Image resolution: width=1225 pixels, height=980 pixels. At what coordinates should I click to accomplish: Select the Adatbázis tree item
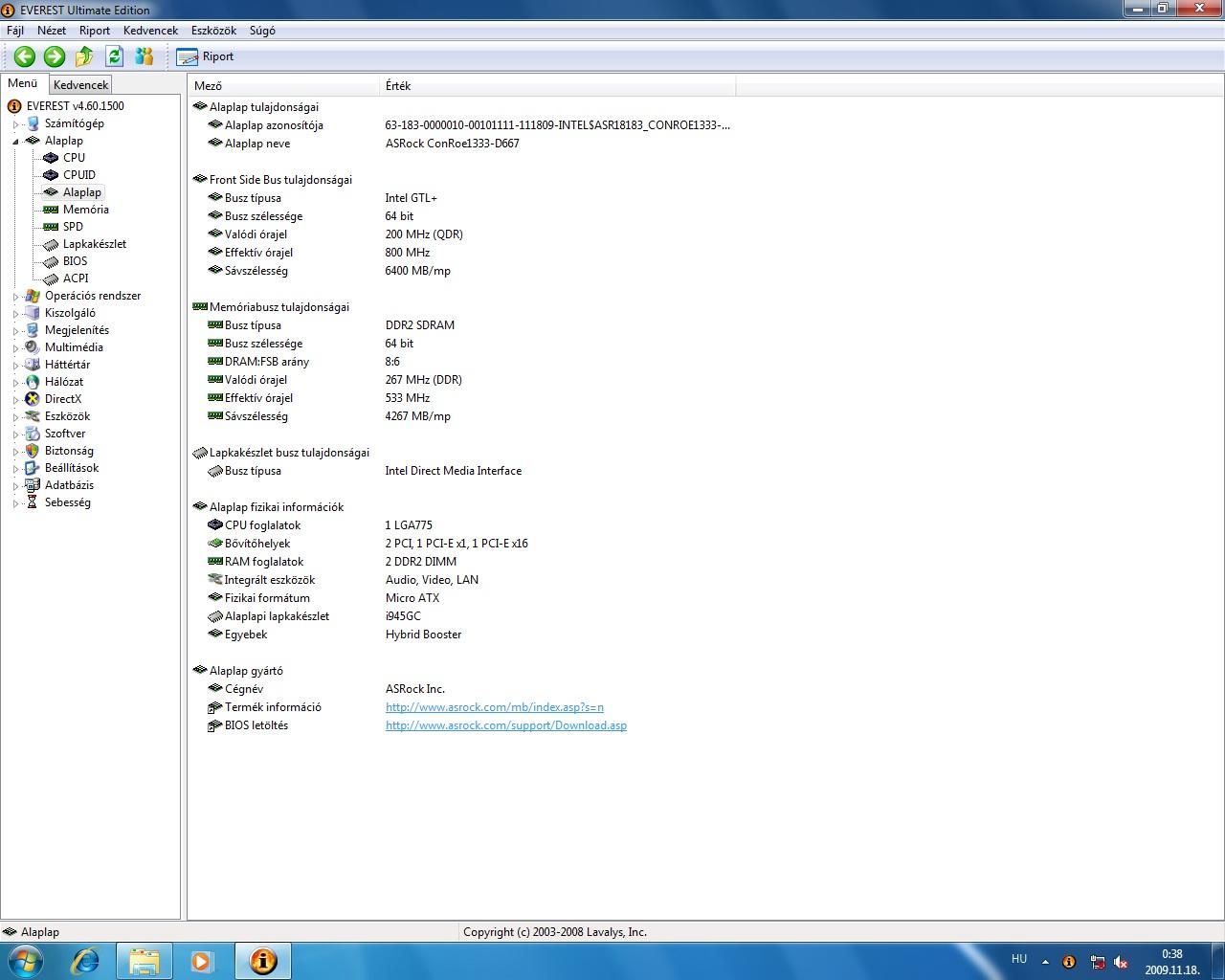click(x=69, y=485)
